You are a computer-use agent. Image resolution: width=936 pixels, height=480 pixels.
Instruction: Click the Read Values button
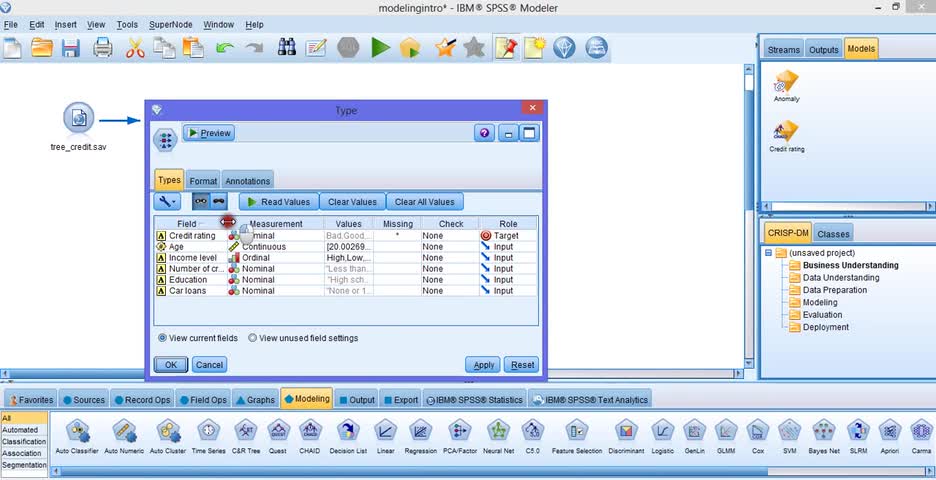pos(279,202)
